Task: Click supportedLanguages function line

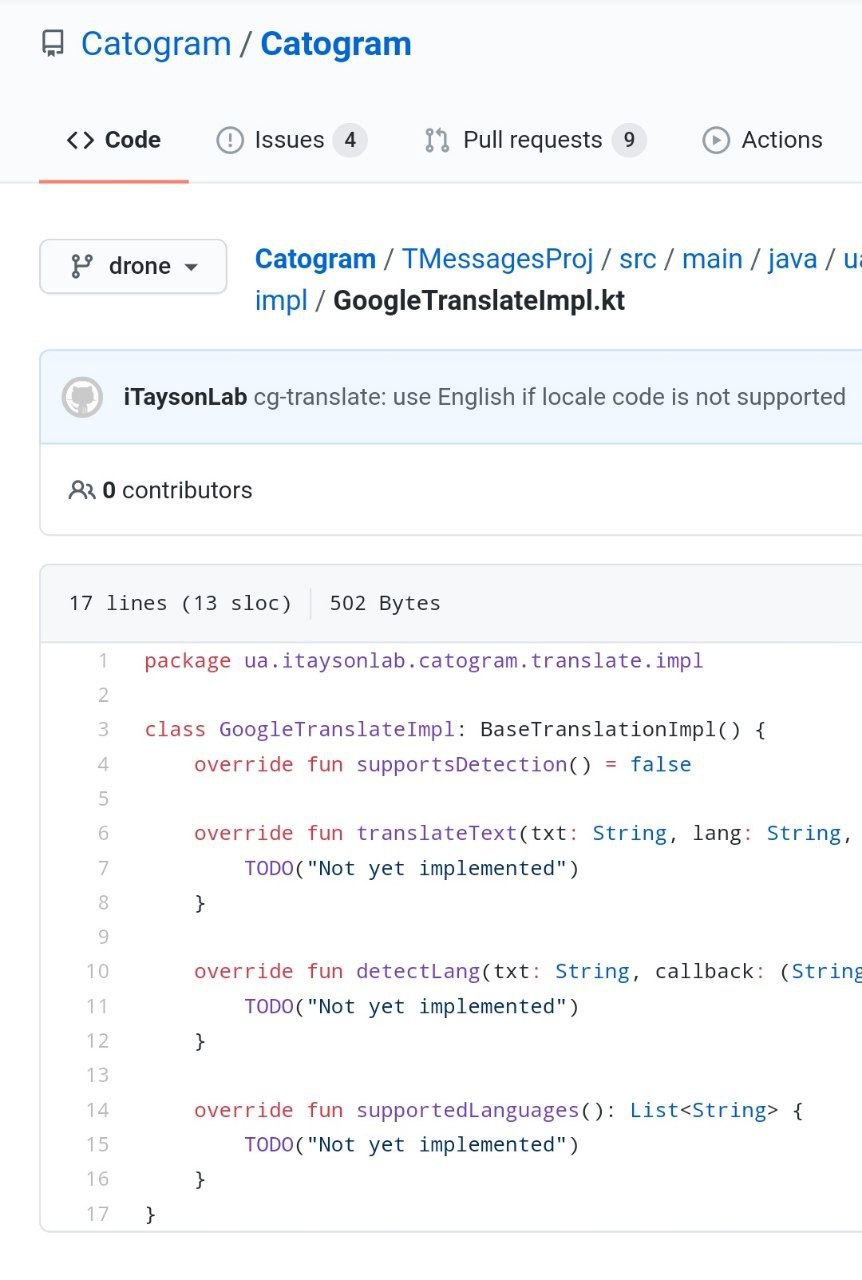Action: 499,1110
